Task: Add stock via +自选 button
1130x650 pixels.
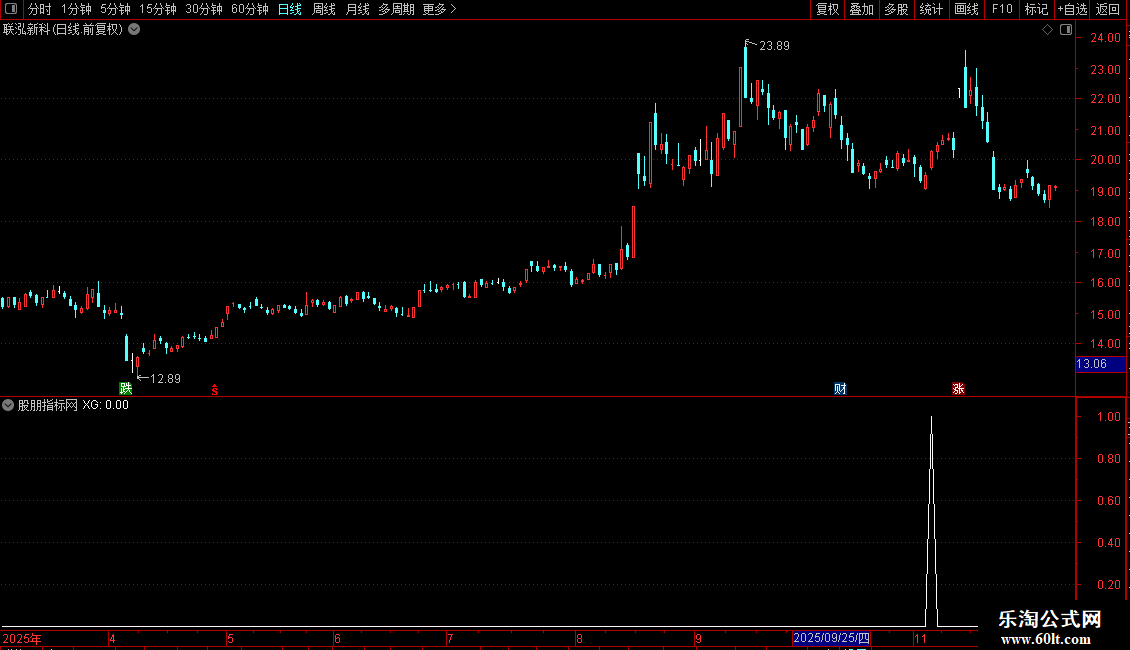Action: click(x=1072, y=9)
